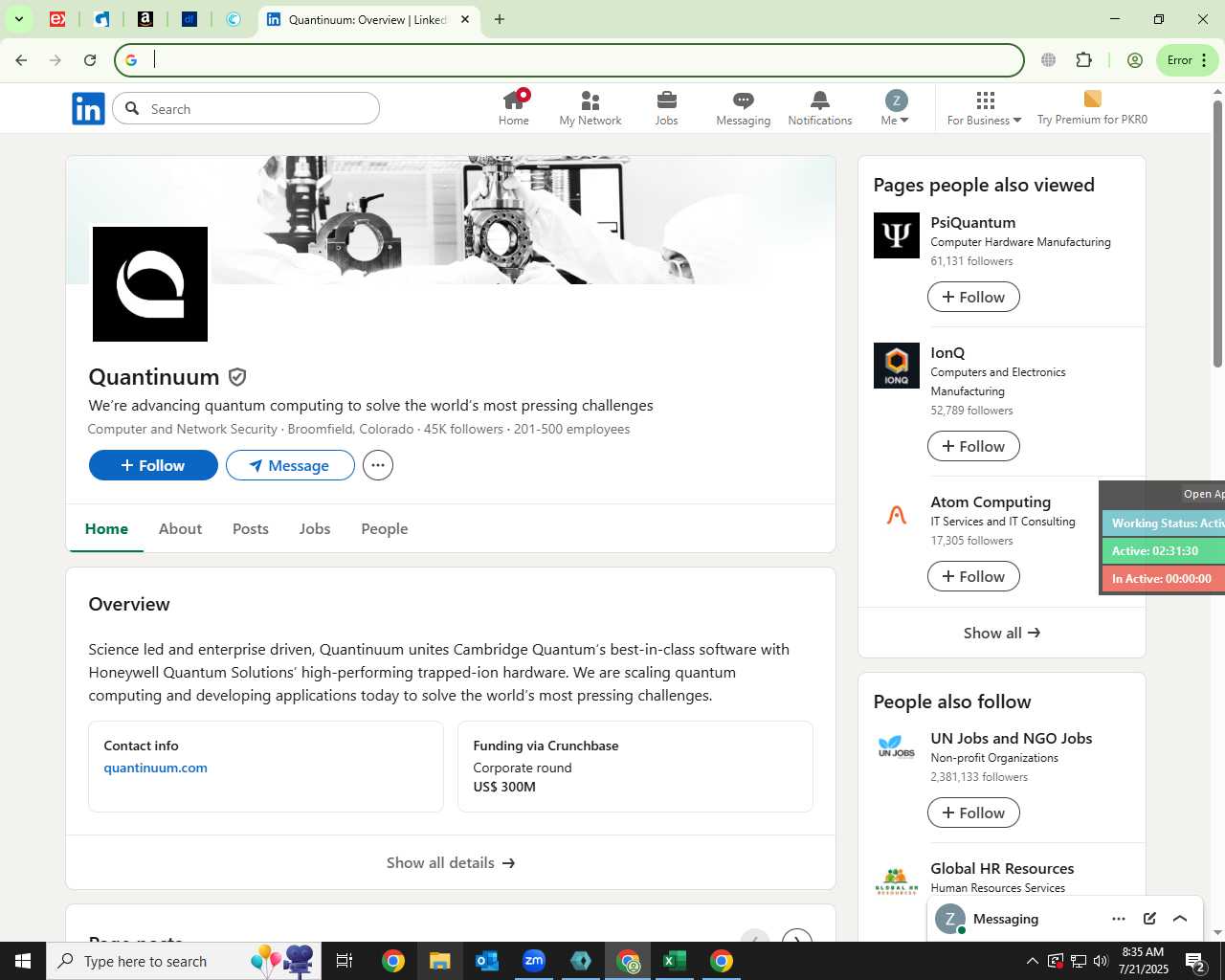Show all pages people also viewed
This screenshot has width=1225, height=980.
coord(1002,633)
